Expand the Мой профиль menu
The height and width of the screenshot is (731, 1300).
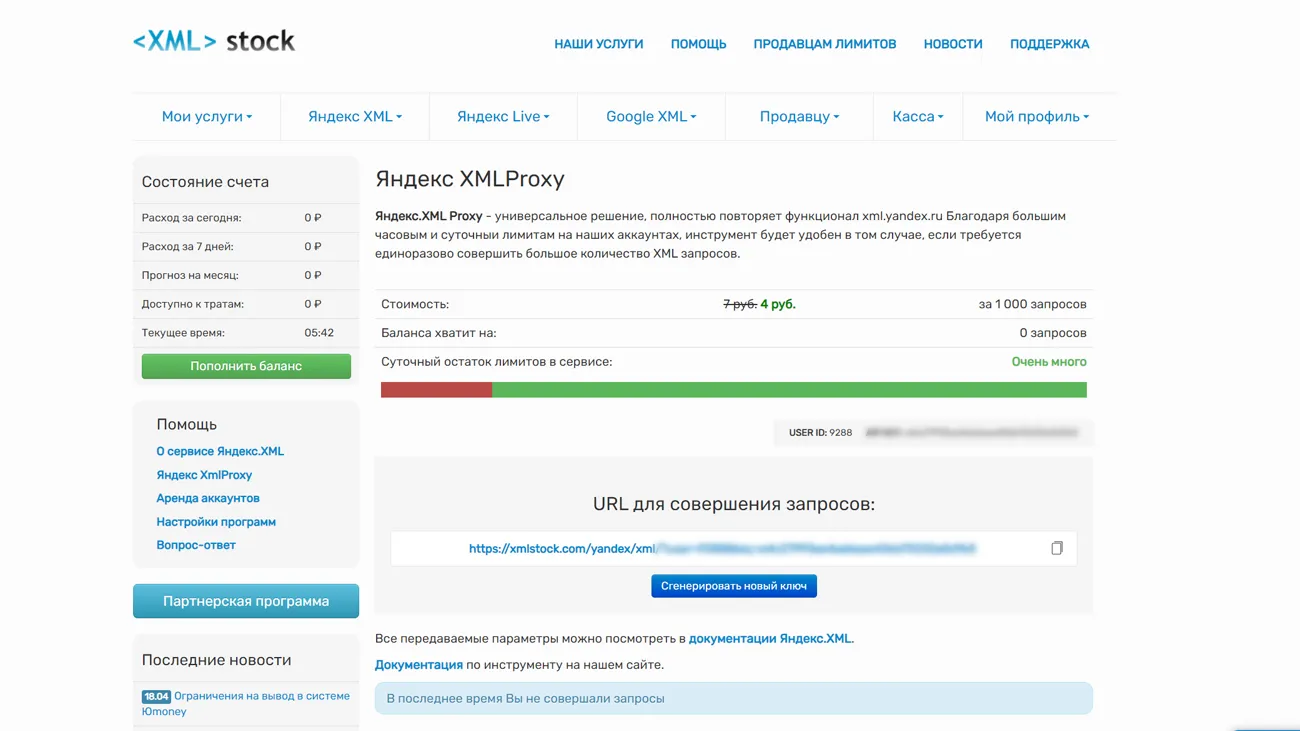point(1037,117)
